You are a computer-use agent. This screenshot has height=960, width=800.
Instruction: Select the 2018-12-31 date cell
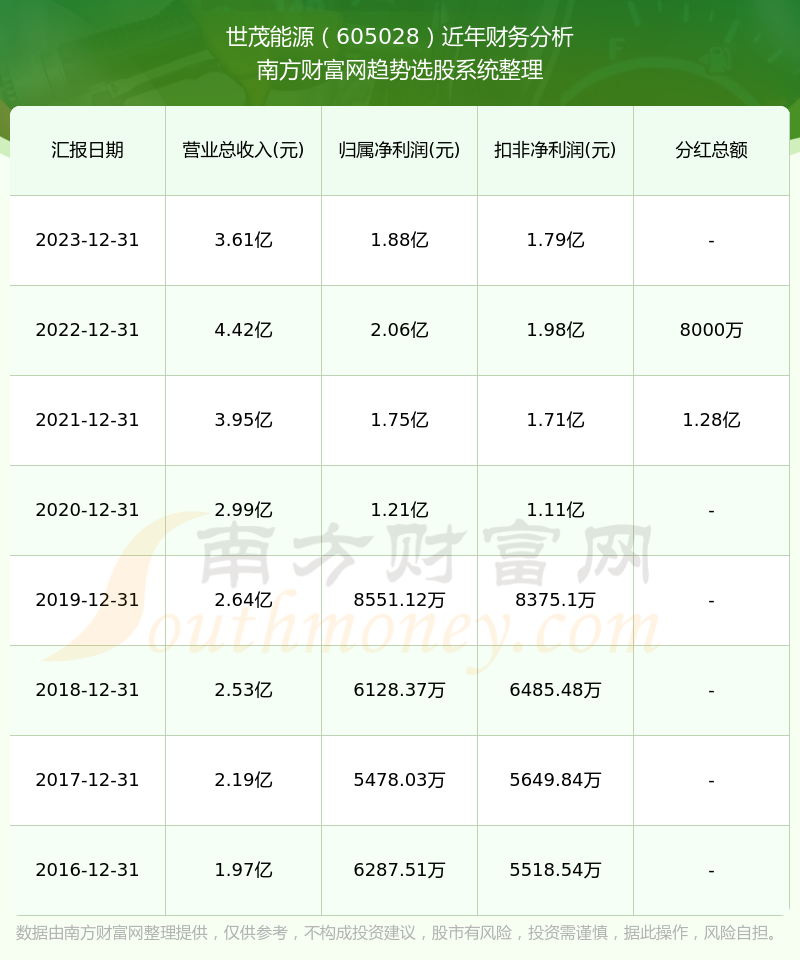pyautogui.click(x=88, y=690)
